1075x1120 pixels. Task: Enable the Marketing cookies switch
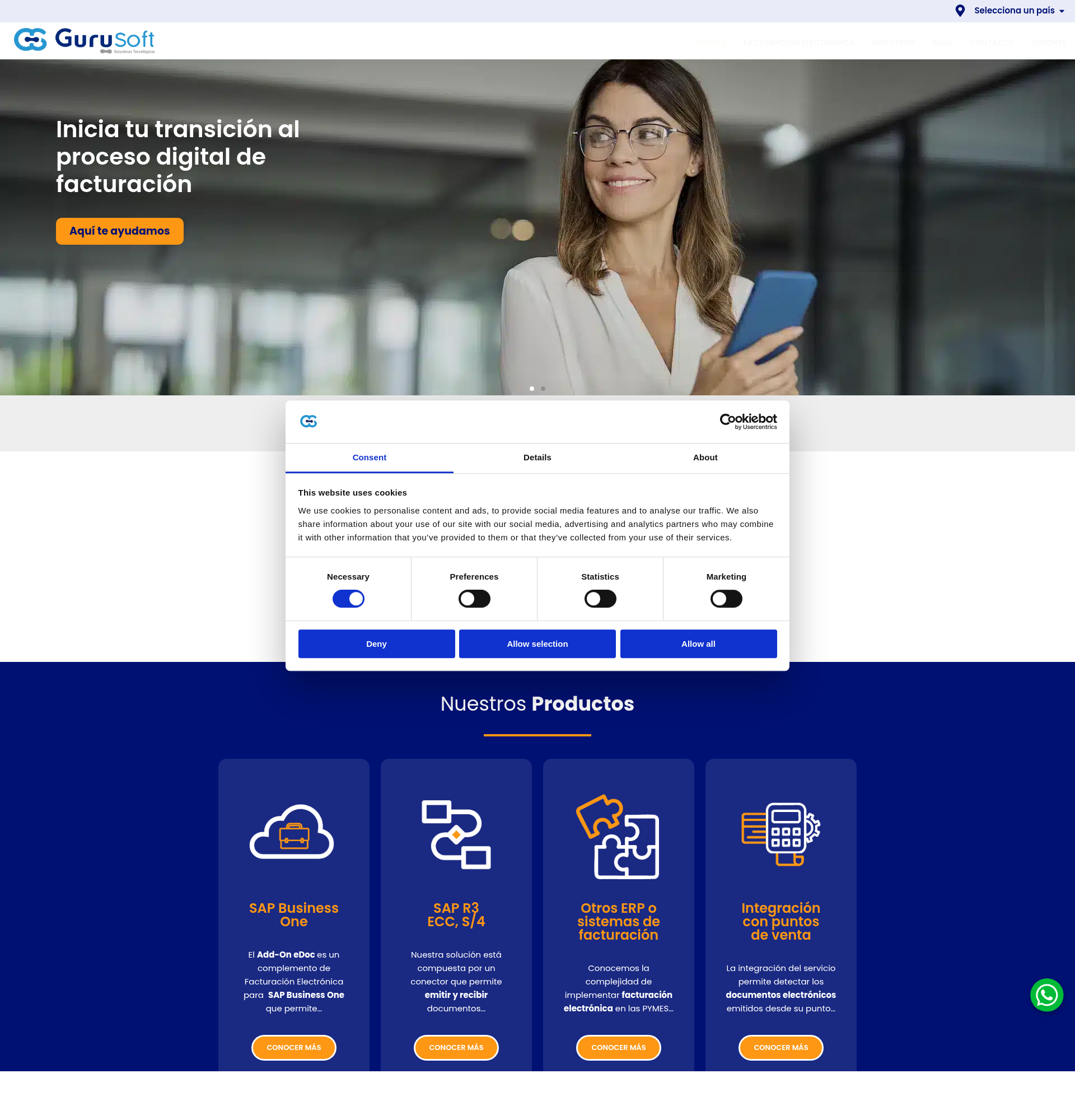point(726,599)
